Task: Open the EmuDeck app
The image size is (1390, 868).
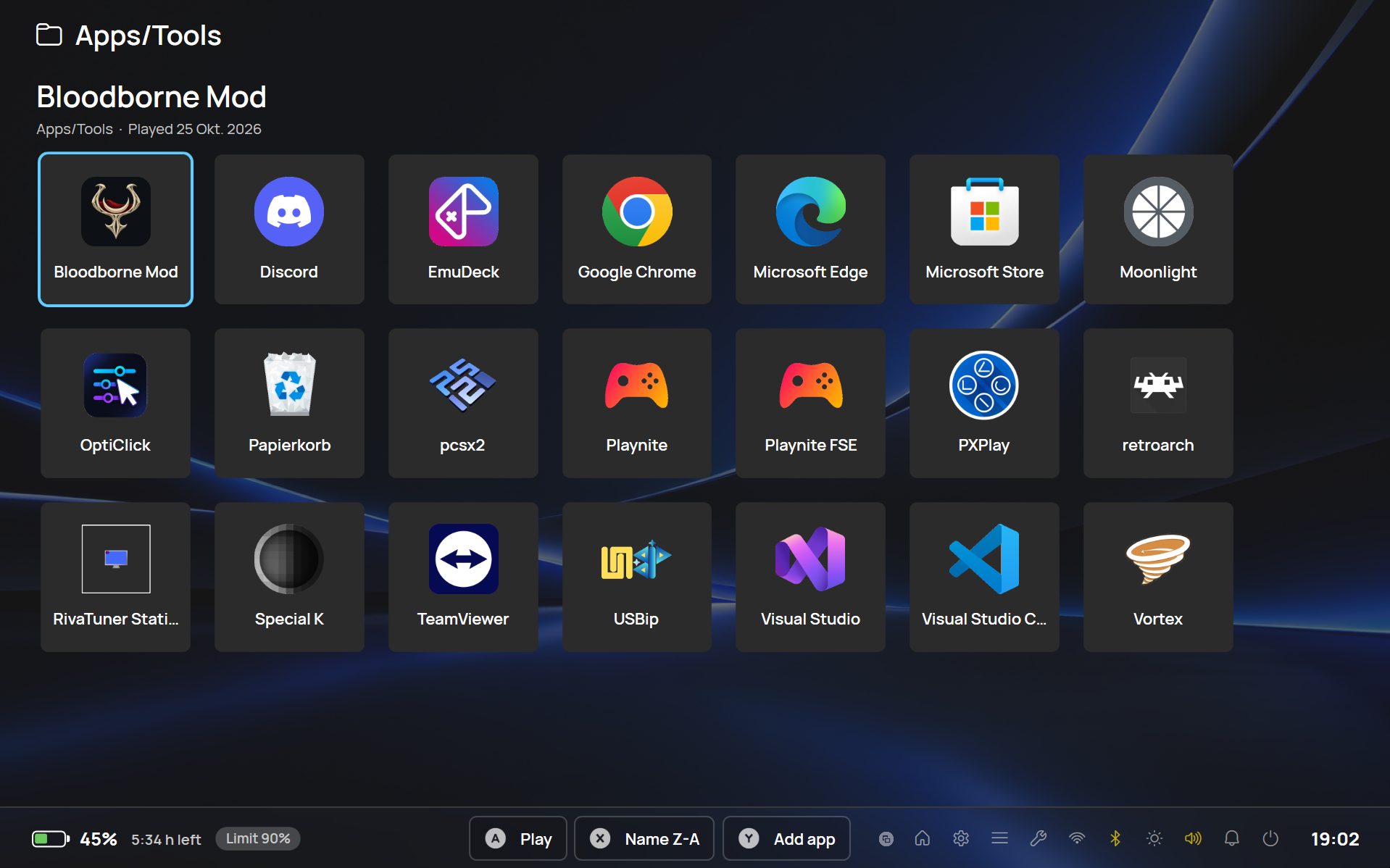Action: pyautogui.click(x=463, y=229)
